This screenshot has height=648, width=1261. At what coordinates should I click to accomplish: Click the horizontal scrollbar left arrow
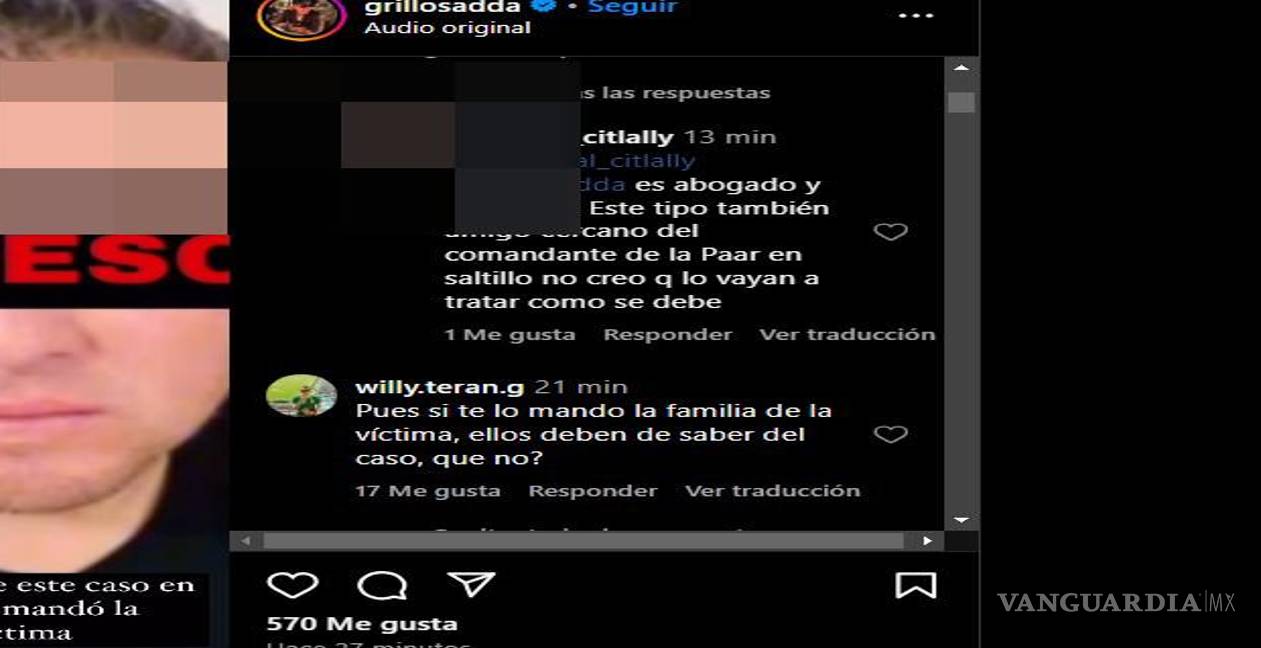point(246,541)
